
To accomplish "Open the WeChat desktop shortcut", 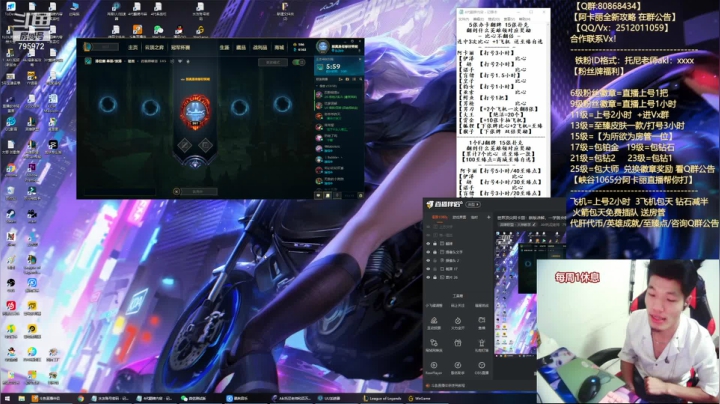I will (158, 31).
